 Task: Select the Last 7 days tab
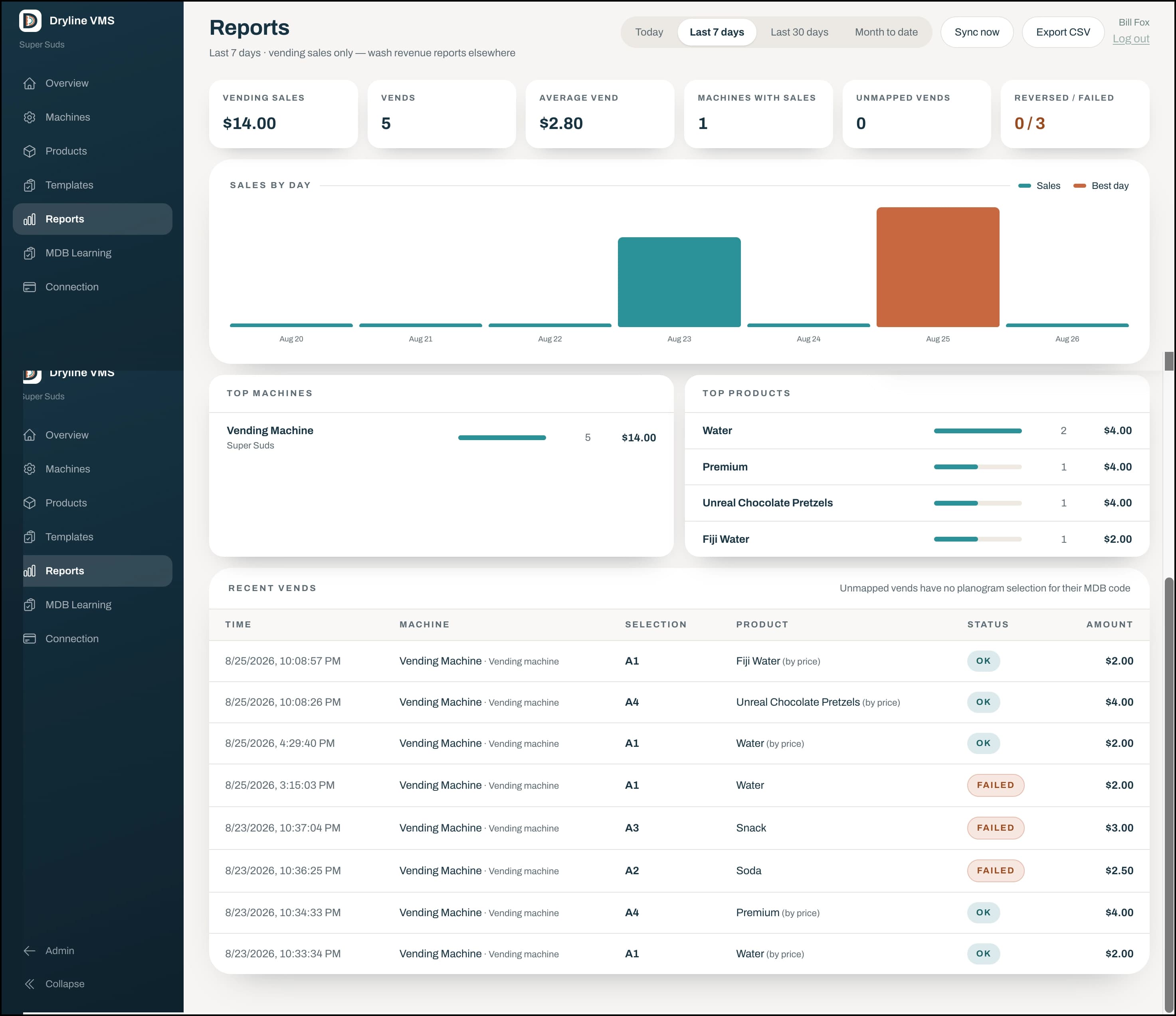717,32
